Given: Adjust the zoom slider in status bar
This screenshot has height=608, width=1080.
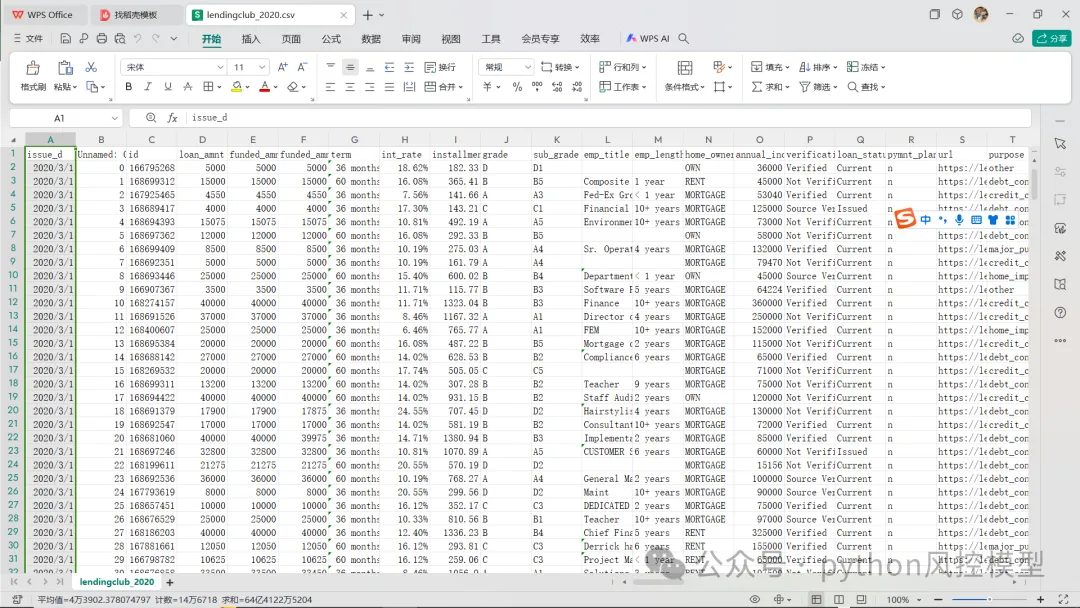Looking at the screenshot, I should coord(988,600).
